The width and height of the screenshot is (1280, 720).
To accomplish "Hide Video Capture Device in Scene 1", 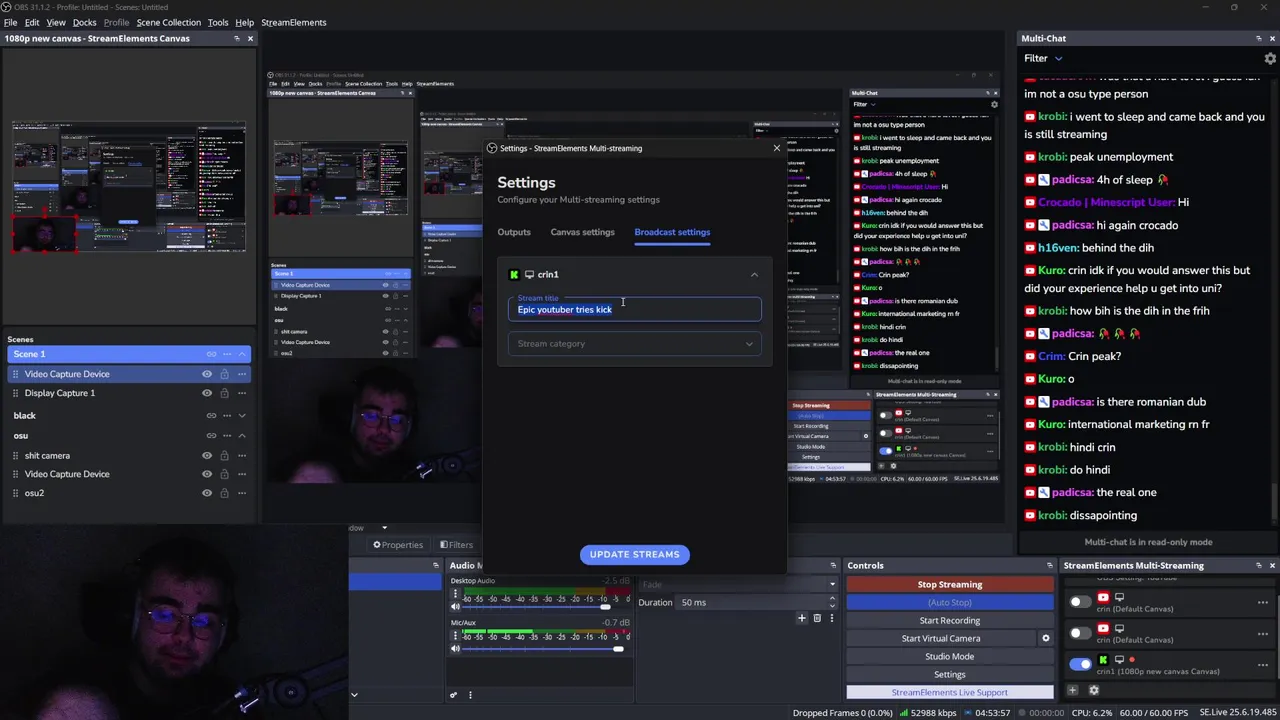I will 207,374.
